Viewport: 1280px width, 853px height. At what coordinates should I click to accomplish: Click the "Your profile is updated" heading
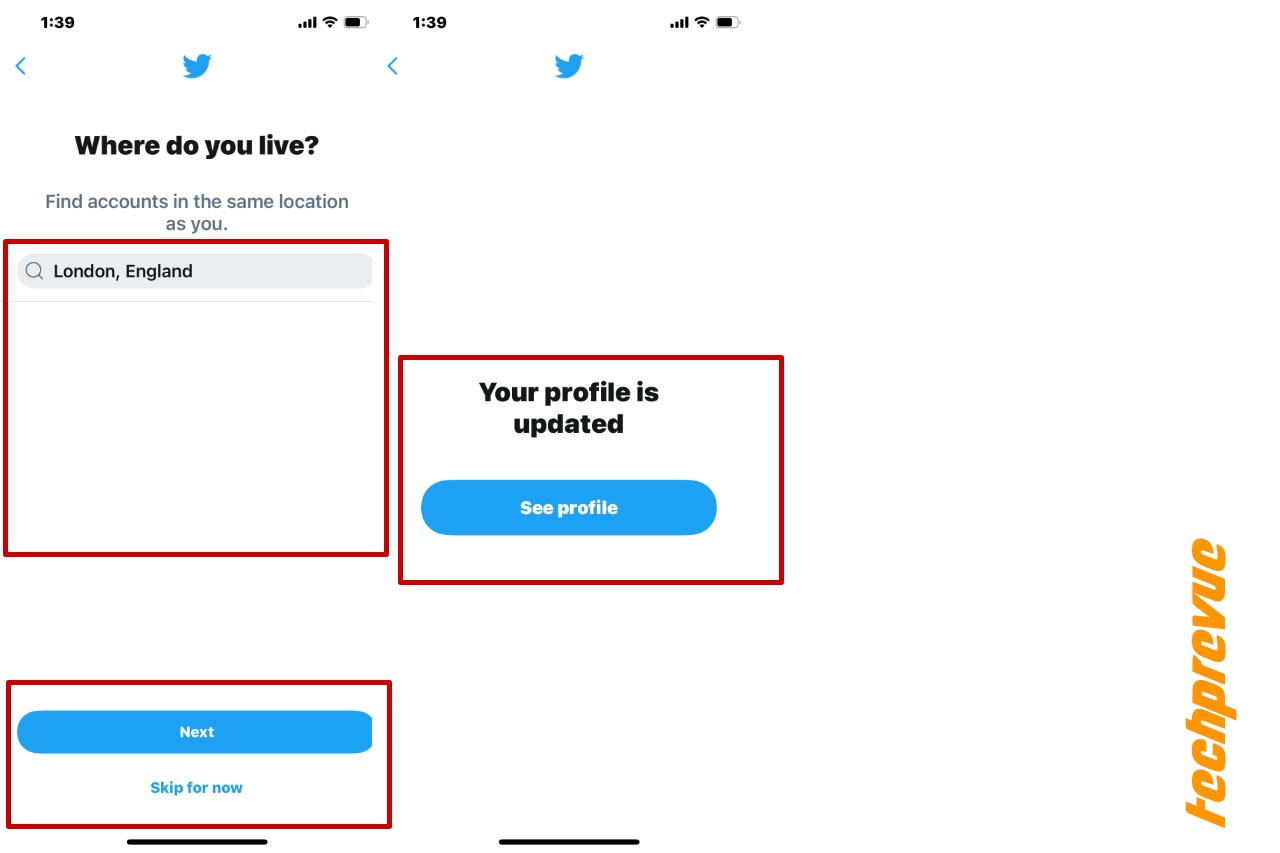pyautogui.click(x=569, y=408)
